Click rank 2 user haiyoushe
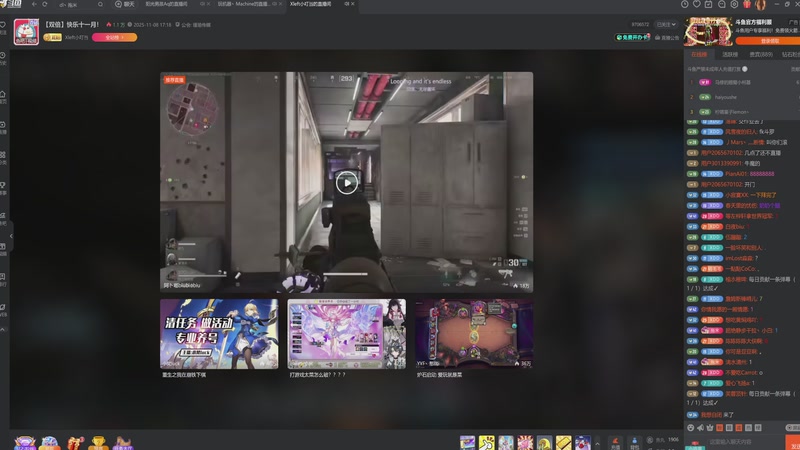 click(726, 97)
